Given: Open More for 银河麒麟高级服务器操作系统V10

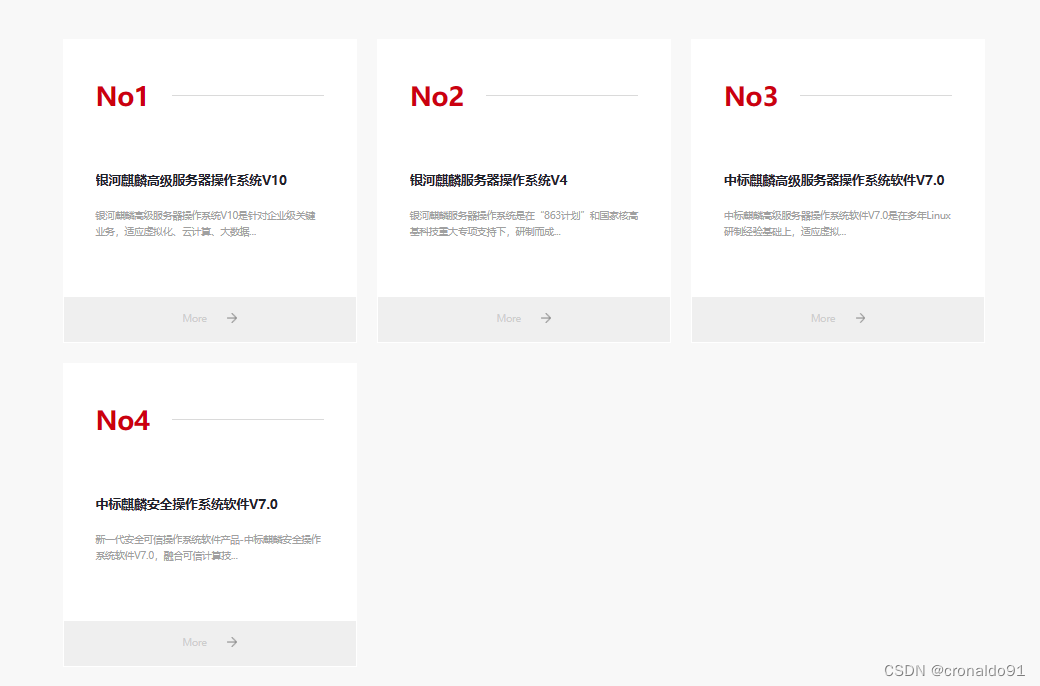Looking at the screenshot, I should click(210, 319).
